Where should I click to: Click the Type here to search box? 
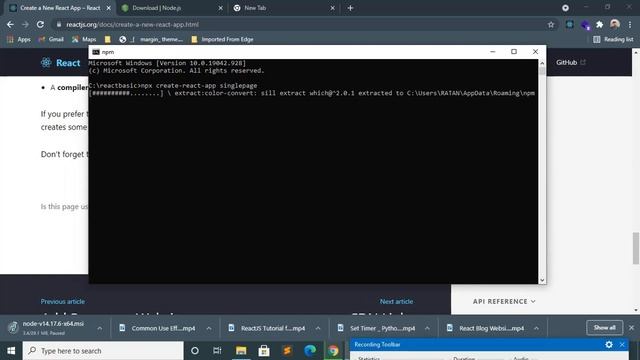tap(103, 351)
